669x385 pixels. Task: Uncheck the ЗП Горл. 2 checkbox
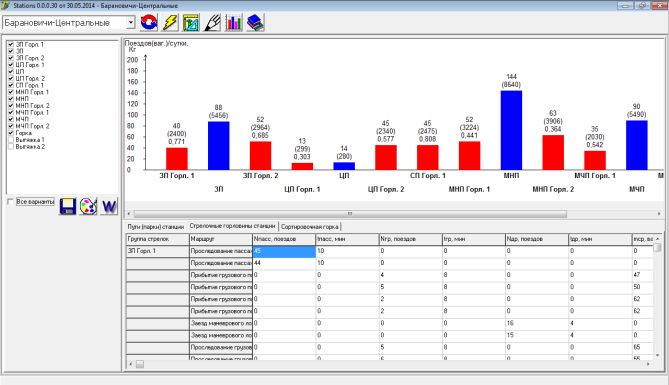point(11,58)
